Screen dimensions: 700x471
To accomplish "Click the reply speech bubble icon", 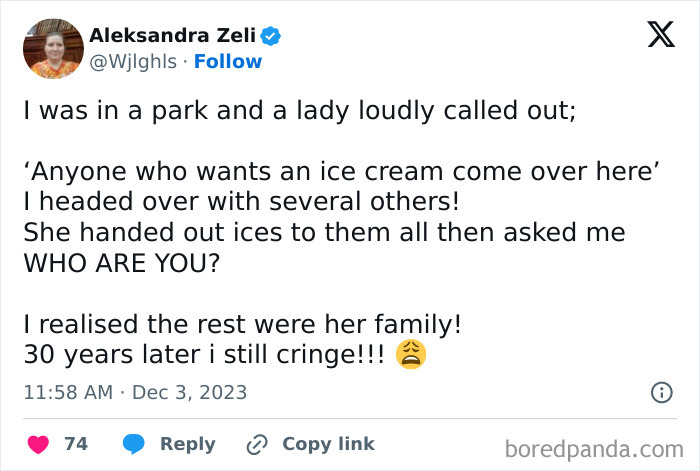I will pyautogui.click(x=135, y=444).
